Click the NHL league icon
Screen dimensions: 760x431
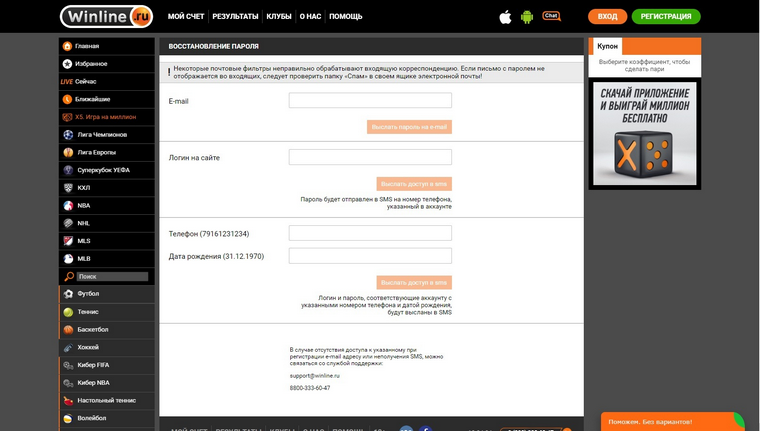click(x=68, y=223)
